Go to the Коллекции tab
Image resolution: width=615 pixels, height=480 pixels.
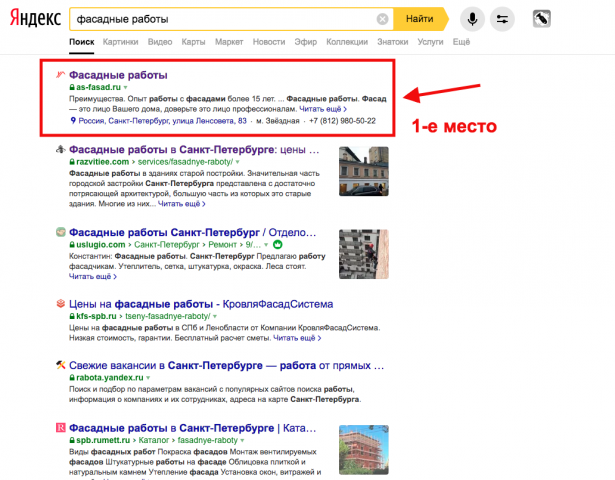pyautogui.click(x=347, y=42)
